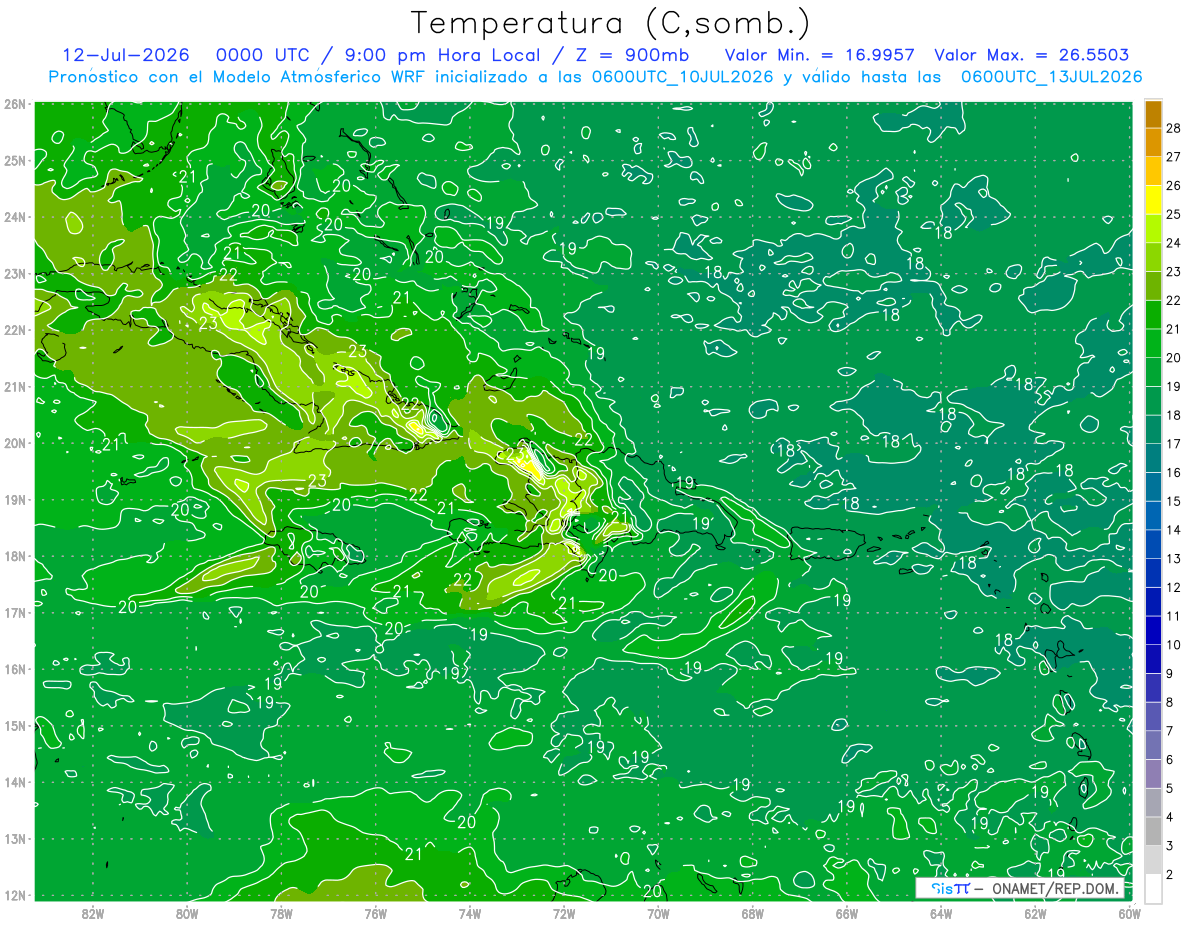Viewport: 1200px width, 927px height.
Task: Click the '60W' longitude axis label
Action: coord(1130,913)
